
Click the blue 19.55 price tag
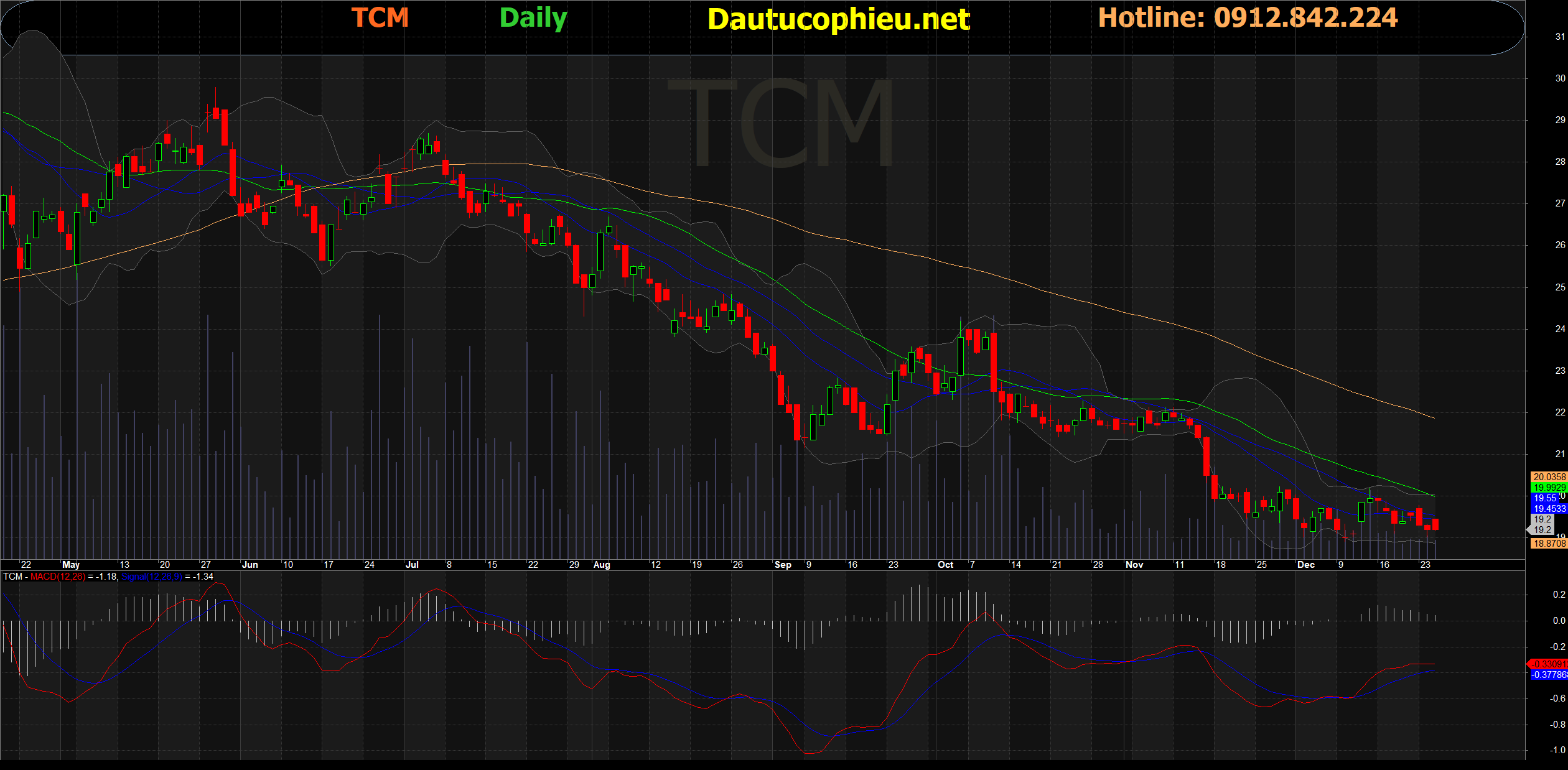(x=1544, y=498)
